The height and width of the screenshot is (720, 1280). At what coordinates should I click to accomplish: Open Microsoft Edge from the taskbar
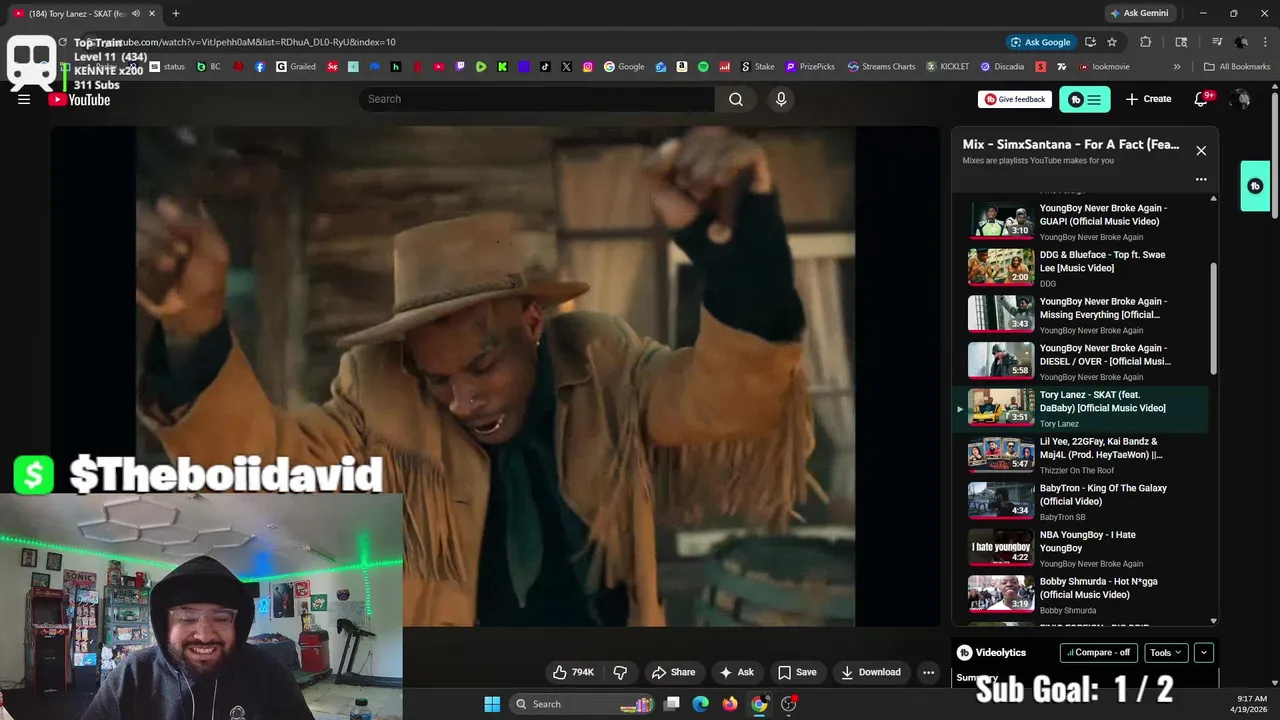coord(701,704)
